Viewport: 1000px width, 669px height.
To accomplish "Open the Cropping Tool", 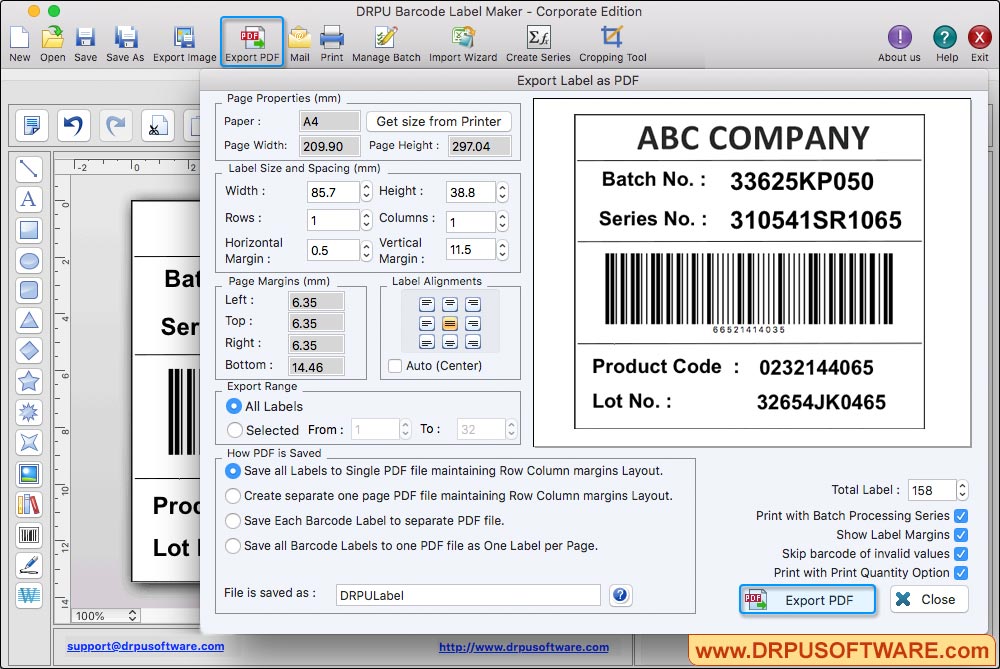I will (x=613, y=40).
